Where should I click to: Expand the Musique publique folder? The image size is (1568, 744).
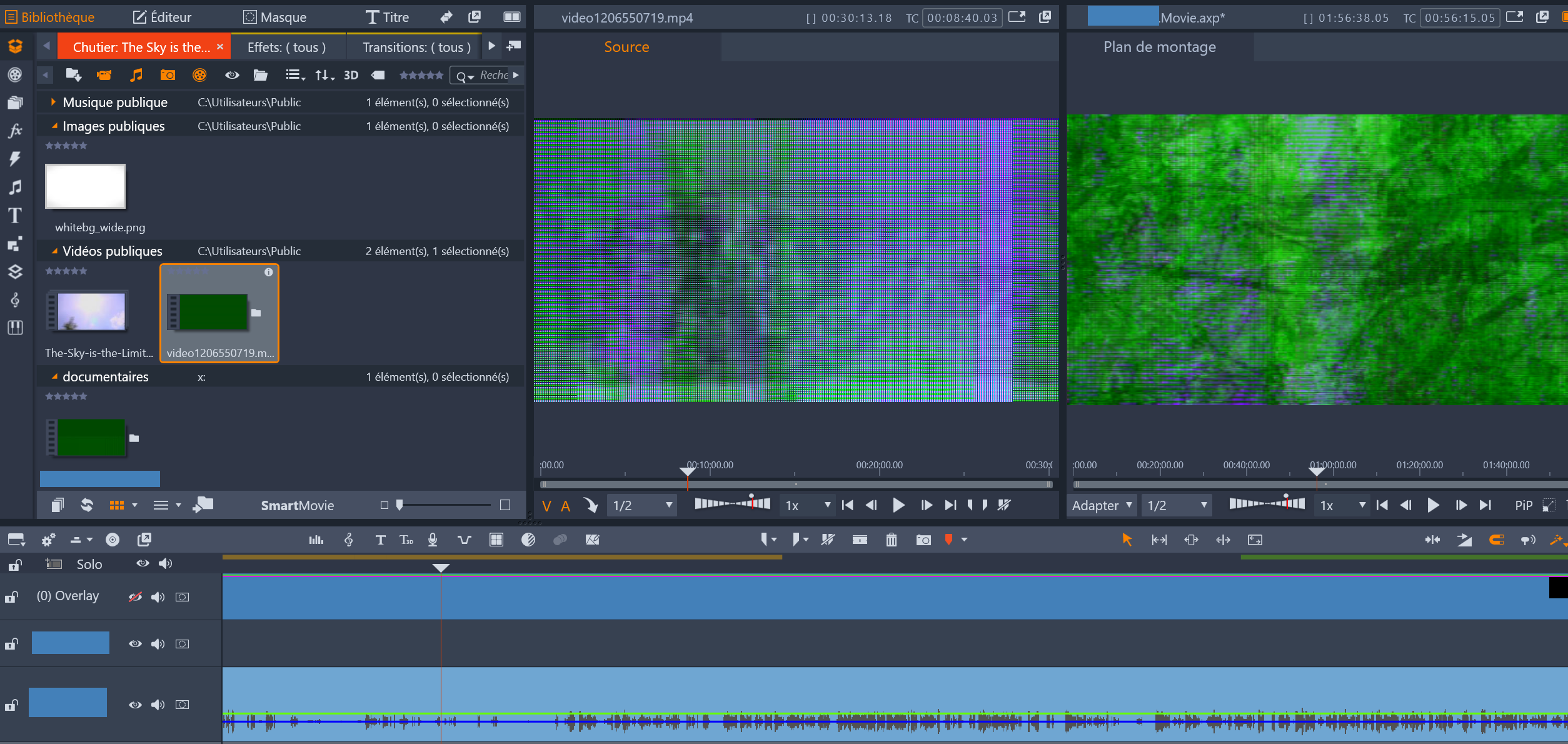tap(53, 102)
